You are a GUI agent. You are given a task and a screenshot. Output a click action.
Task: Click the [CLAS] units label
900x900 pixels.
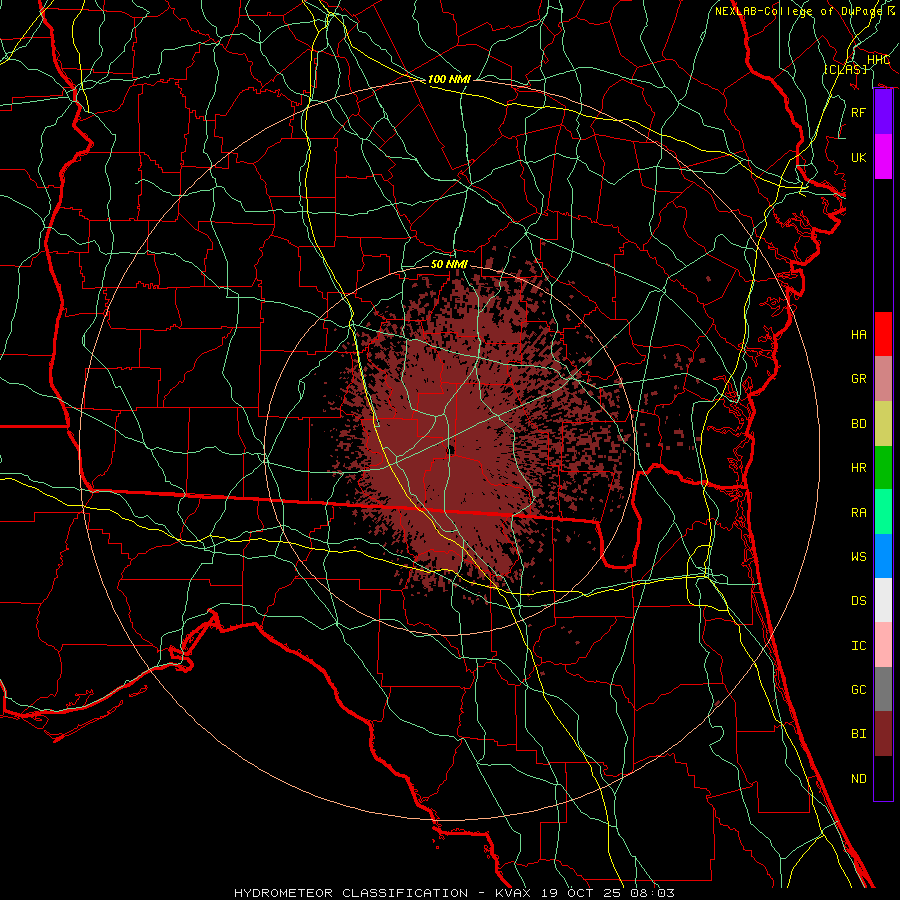[x=845, y=69]
